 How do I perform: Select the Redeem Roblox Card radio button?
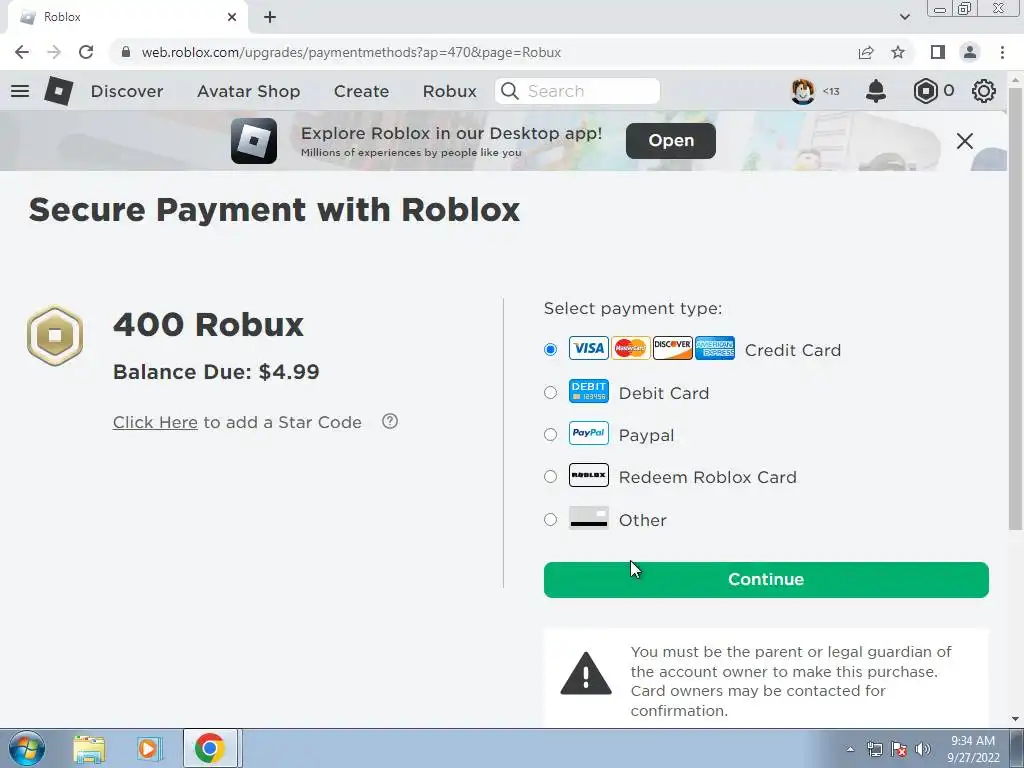(x=551, y=477)
